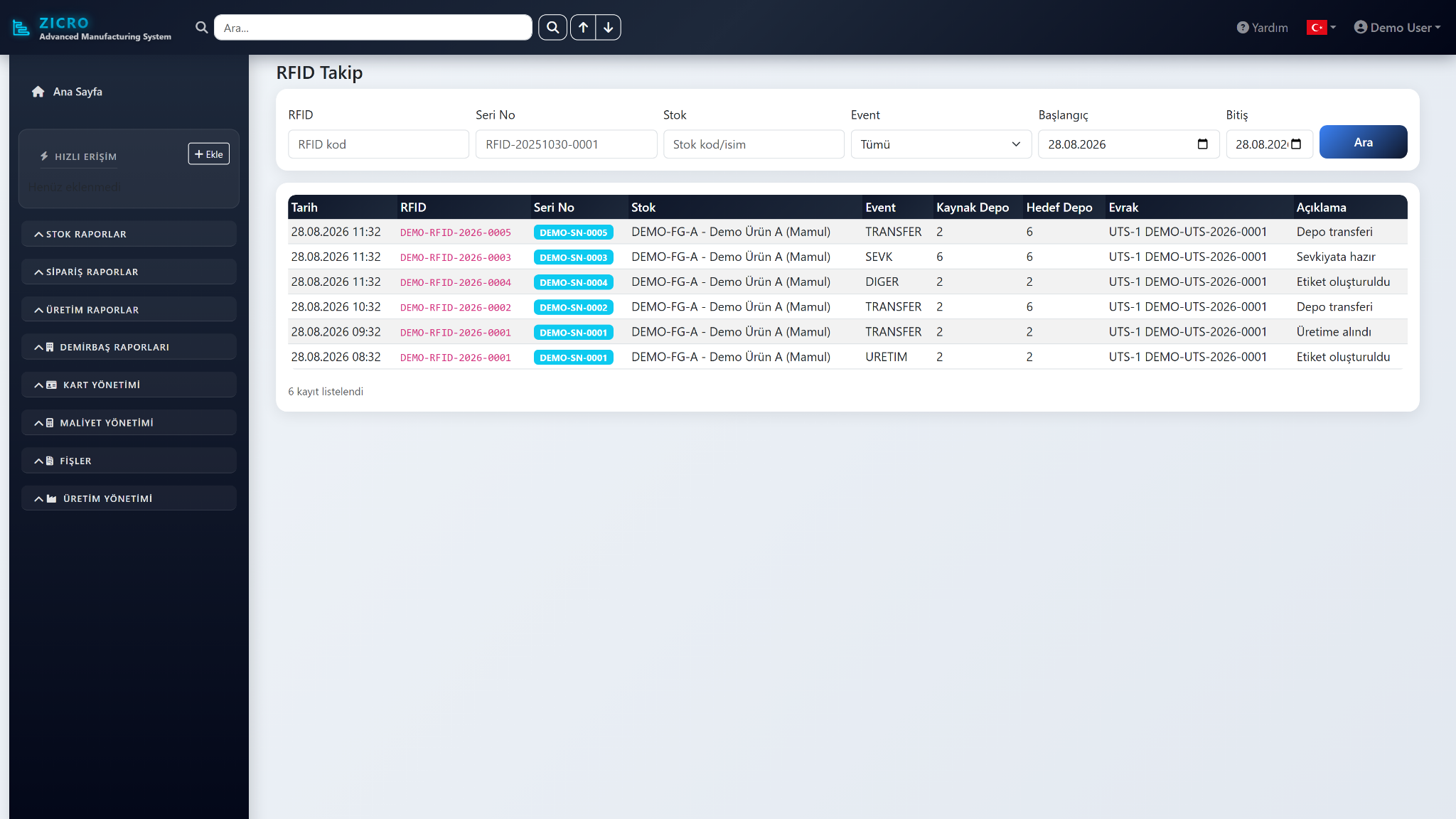1456x819 pixels.
Task: Go to Ana Sayfa home
Action: pos(68,92)
